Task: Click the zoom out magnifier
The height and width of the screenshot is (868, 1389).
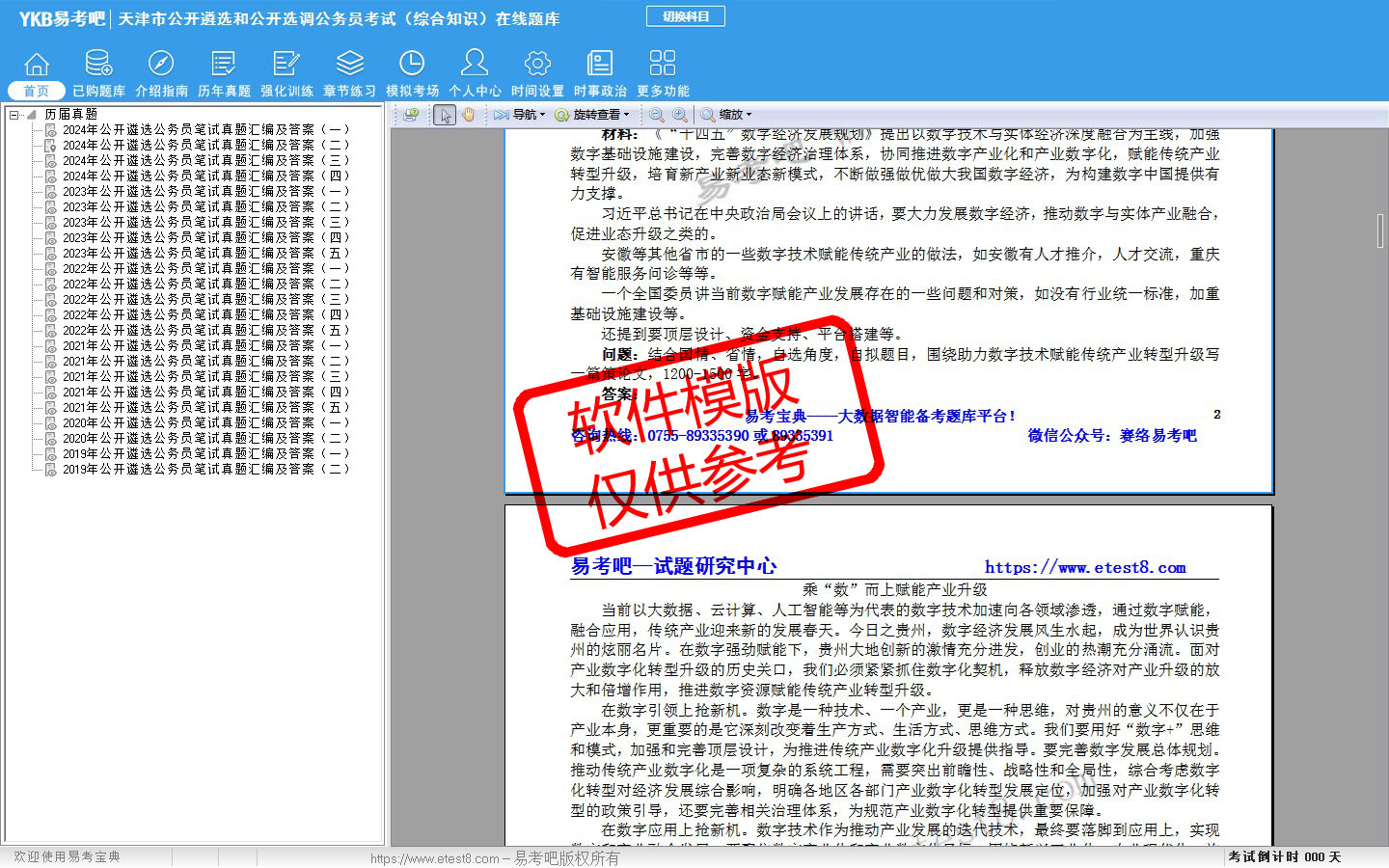Action: pos(657,115)
